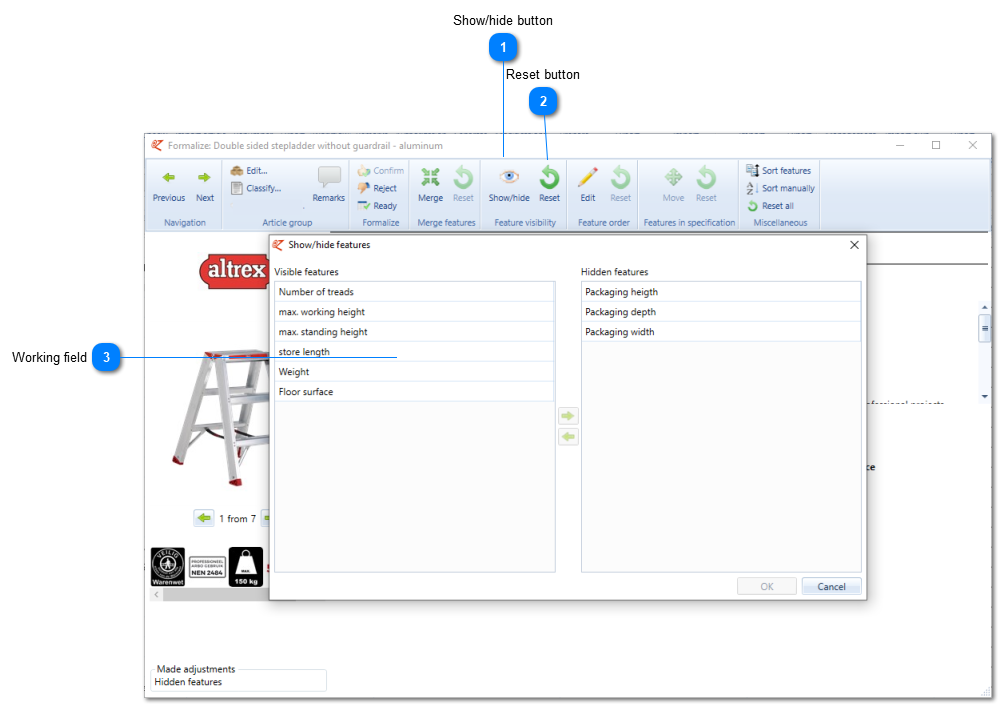
Task: Select 'max. standing height' feature
Action: 414,331
